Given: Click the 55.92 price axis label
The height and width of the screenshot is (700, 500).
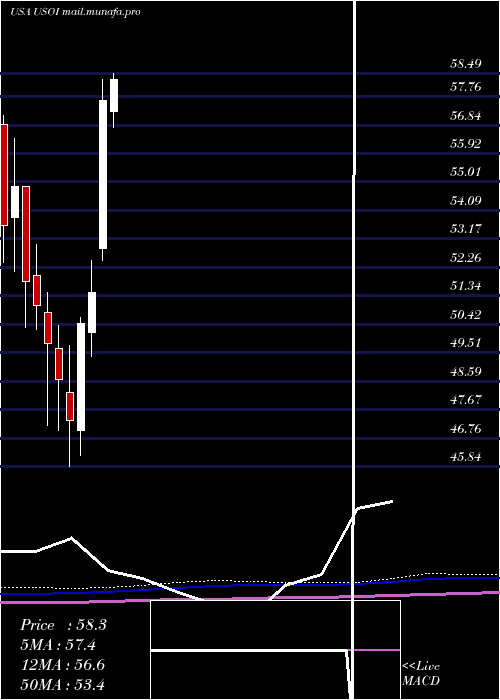Looking at the screenshot, I should [x=466, y=144].
